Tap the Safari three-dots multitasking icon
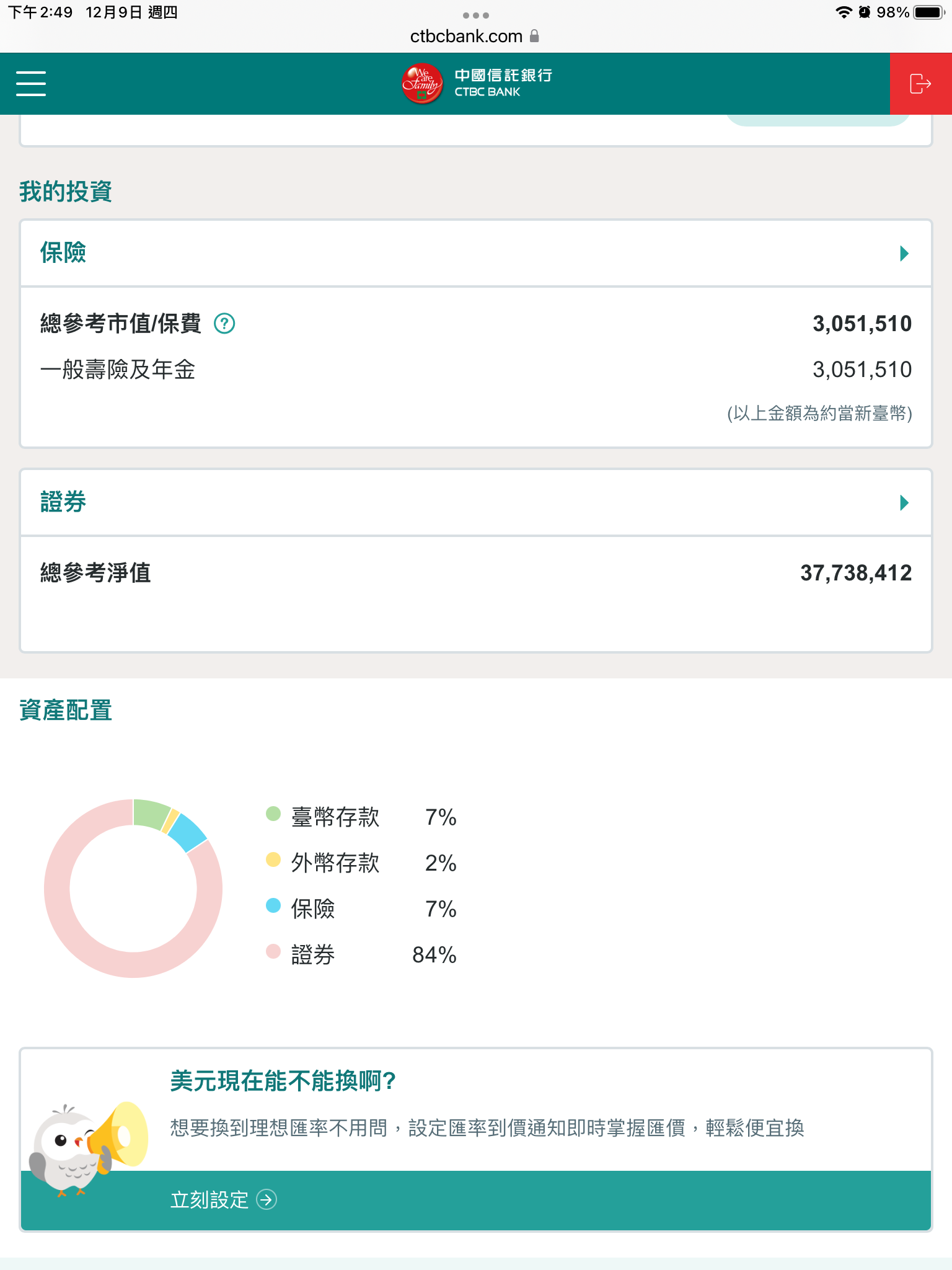 click(476, 15)
